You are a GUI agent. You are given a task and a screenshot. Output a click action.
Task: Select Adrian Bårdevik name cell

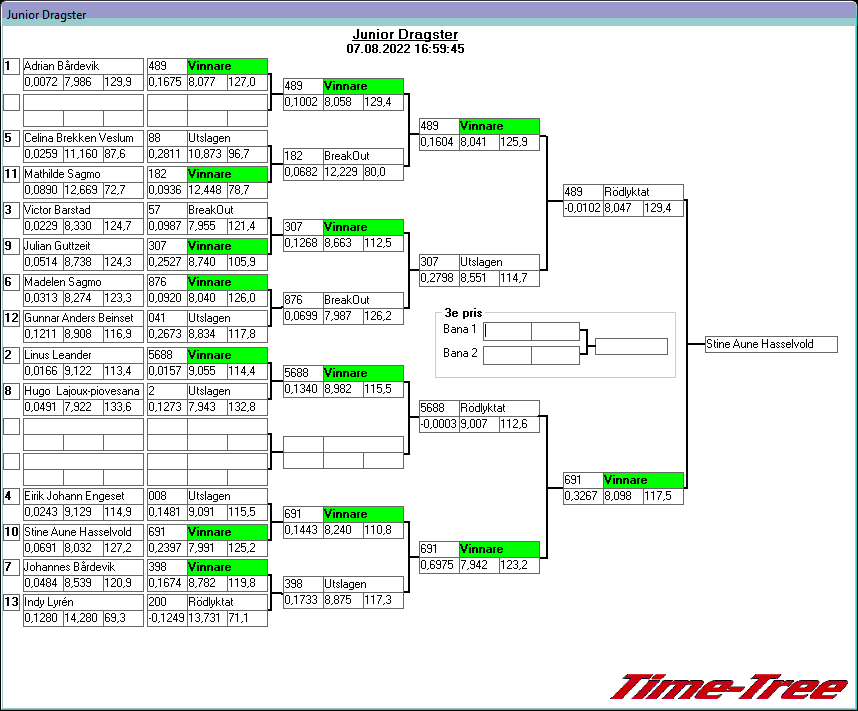coord(83,66)
